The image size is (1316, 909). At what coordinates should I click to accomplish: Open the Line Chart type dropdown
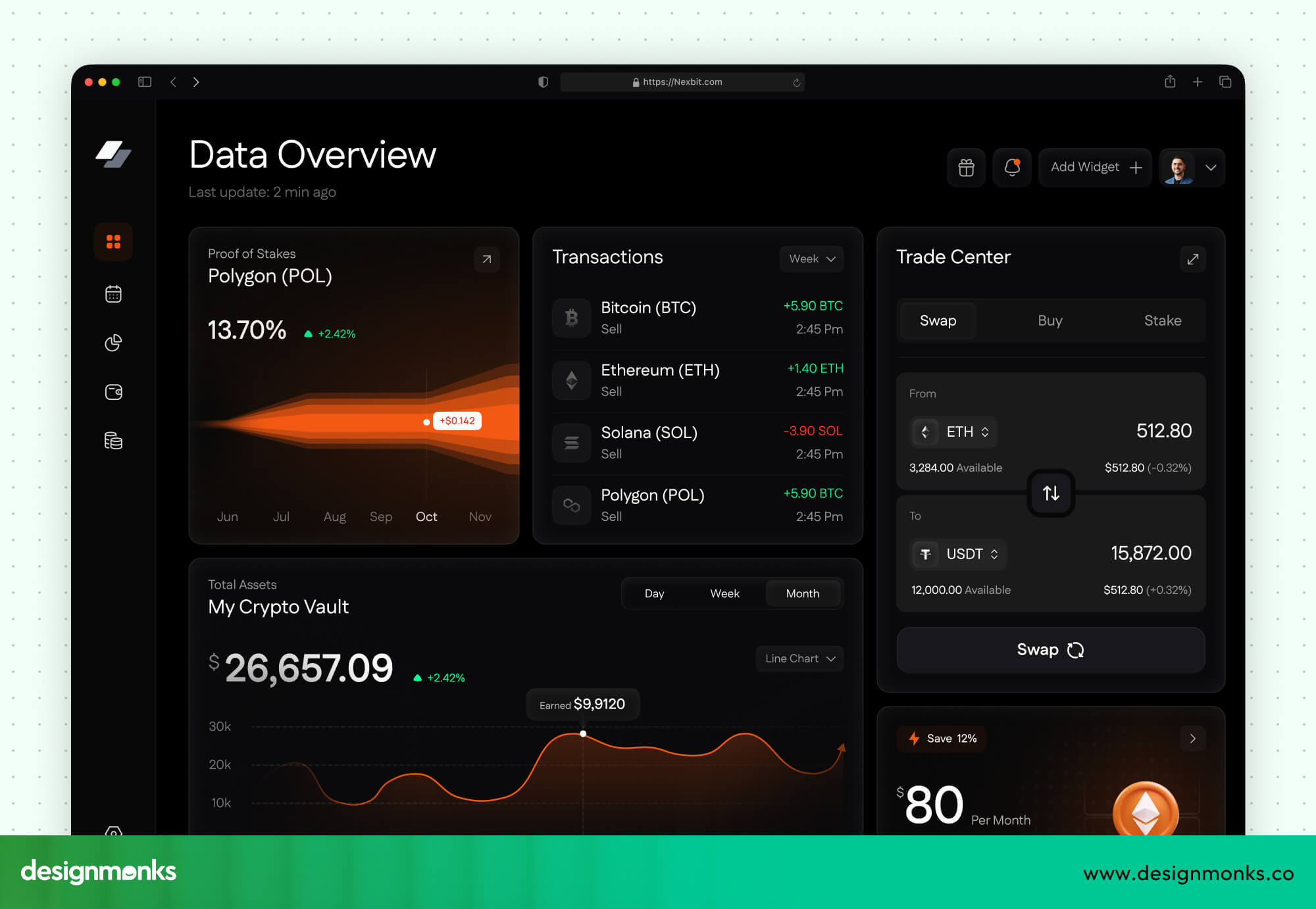[799, 658]
